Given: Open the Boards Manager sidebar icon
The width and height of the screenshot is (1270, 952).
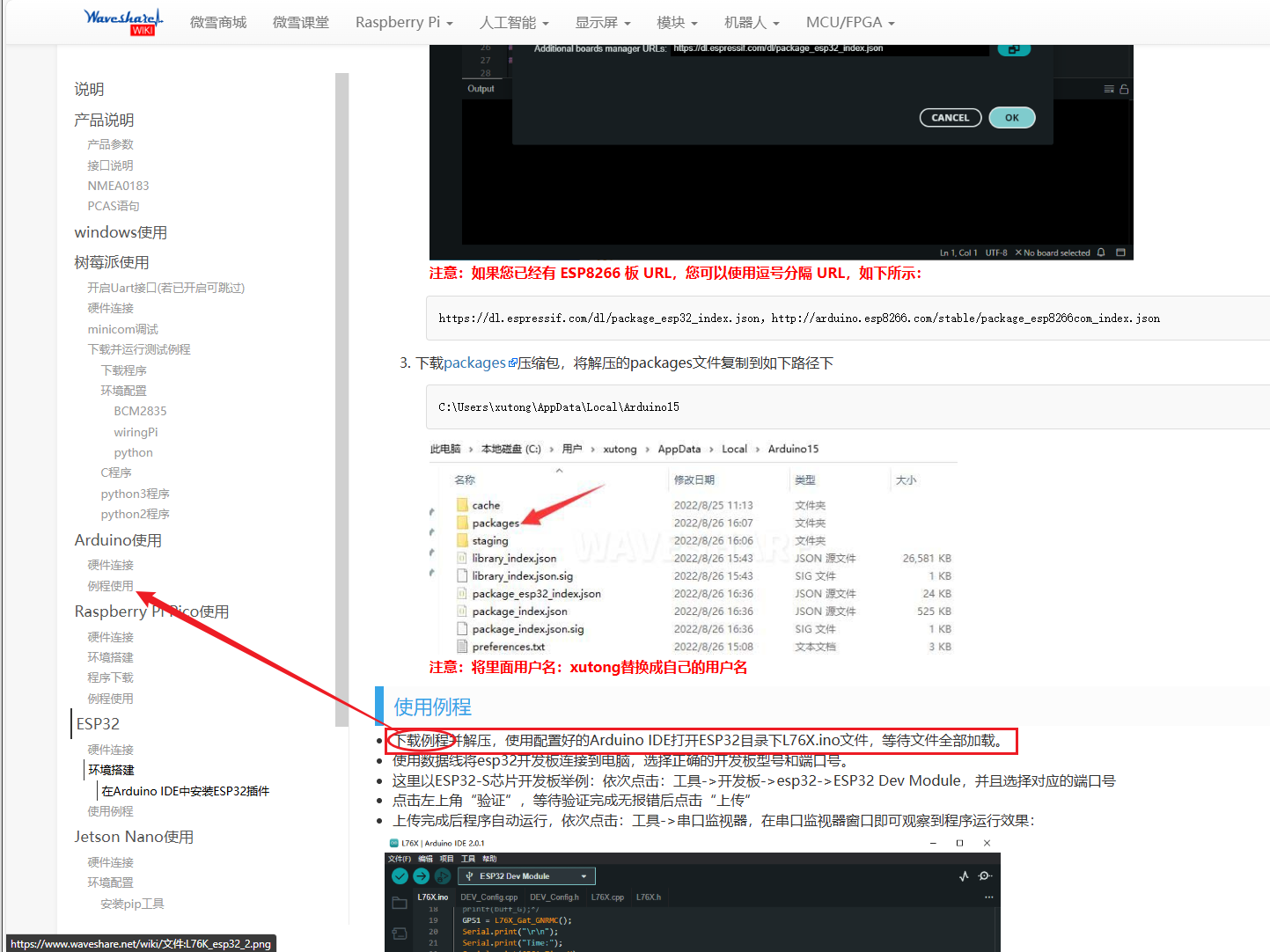Looking at the screenshot, I should click(x=399, y=933).
